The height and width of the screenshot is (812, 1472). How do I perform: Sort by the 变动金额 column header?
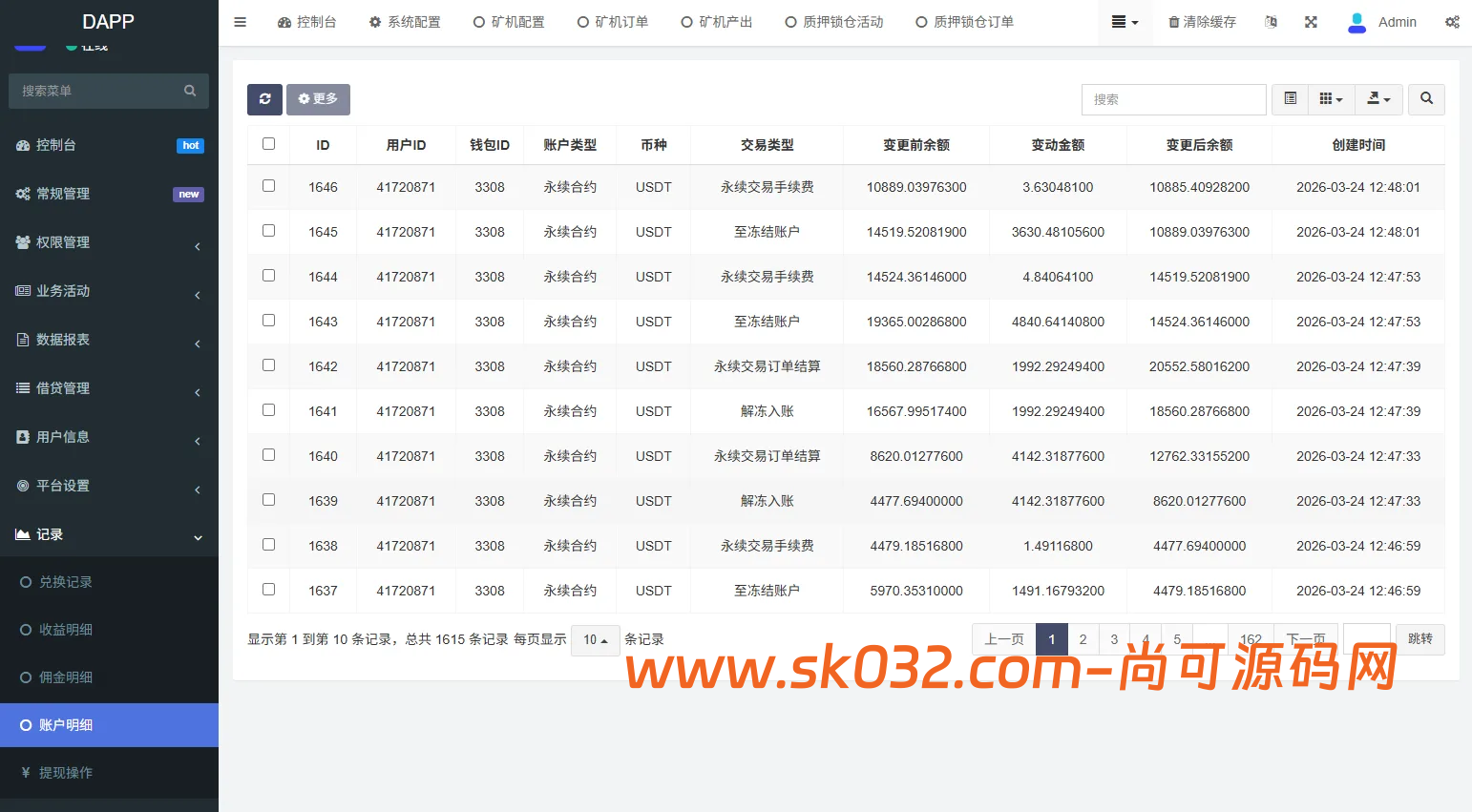[x=1058, y=145]
